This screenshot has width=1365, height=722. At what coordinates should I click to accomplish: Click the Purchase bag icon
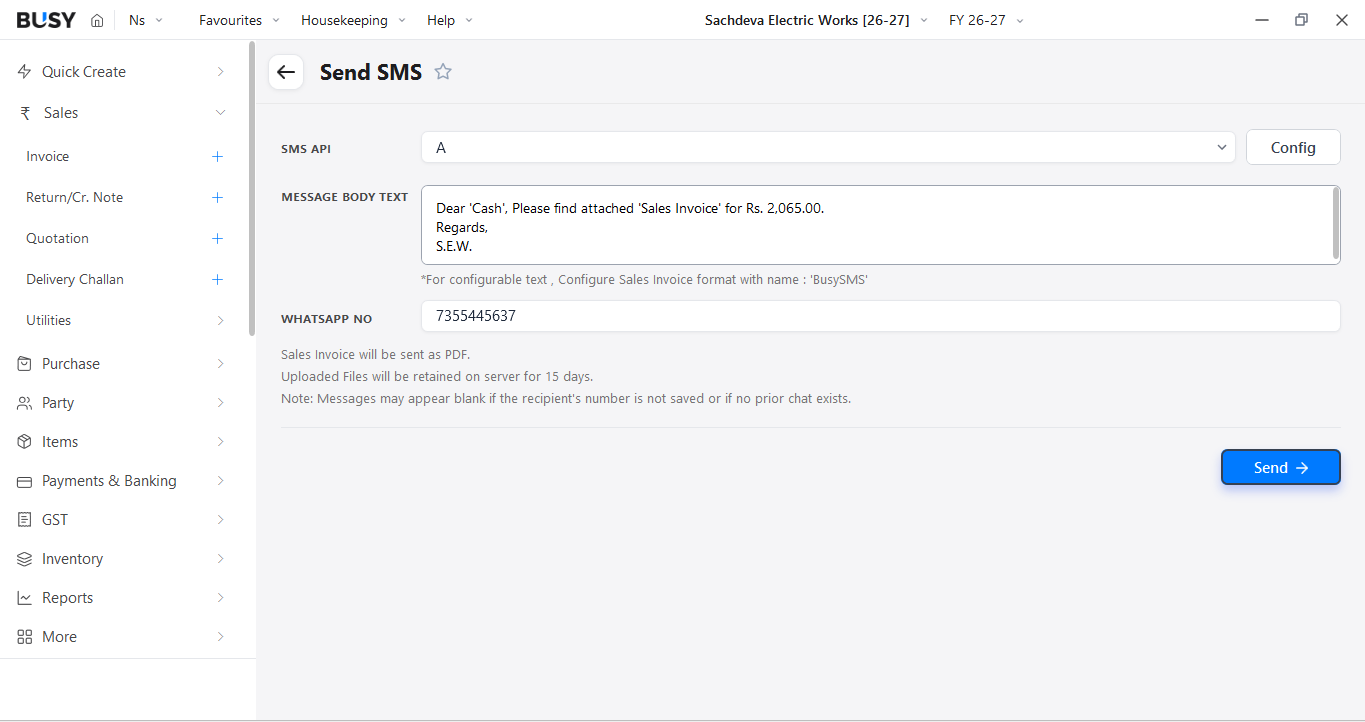point(25,364)
